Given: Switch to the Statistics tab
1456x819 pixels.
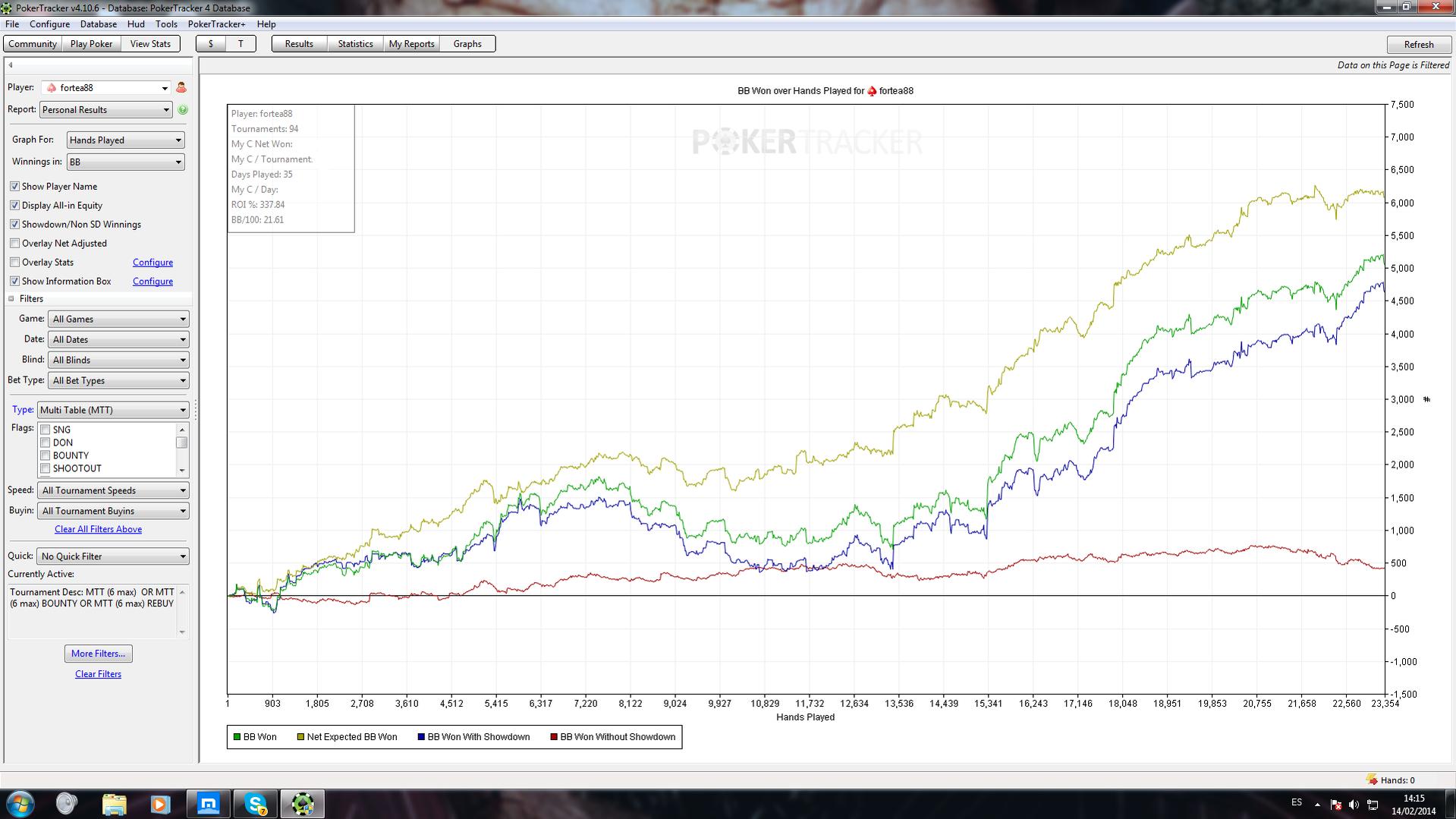Looking at the screenshot, I should pyautogui.click(x=355, y=44).
